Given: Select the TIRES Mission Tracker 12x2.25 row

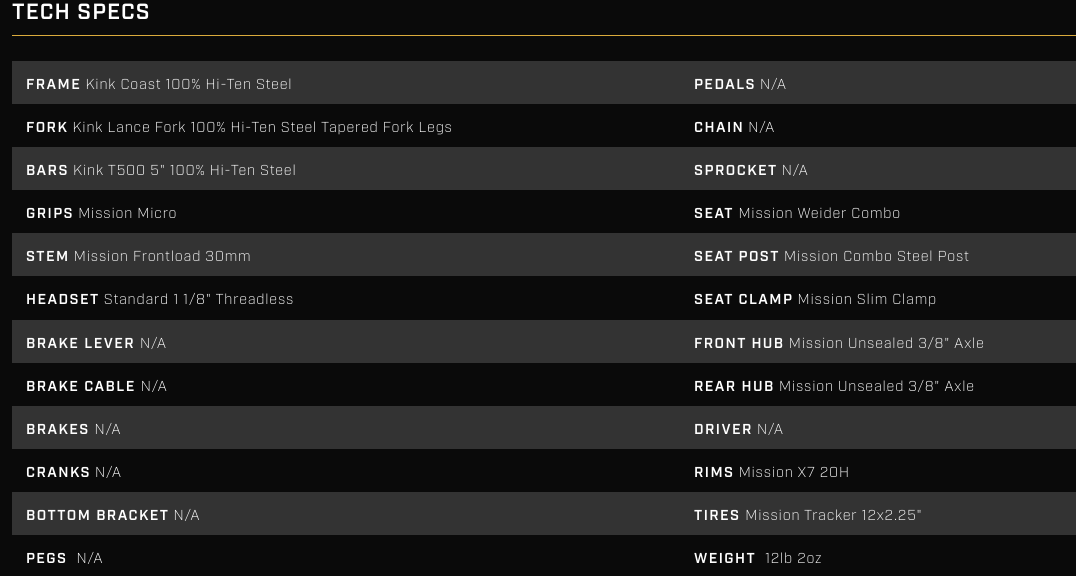Looking at the screenshot, I should (x=808, y=515).
